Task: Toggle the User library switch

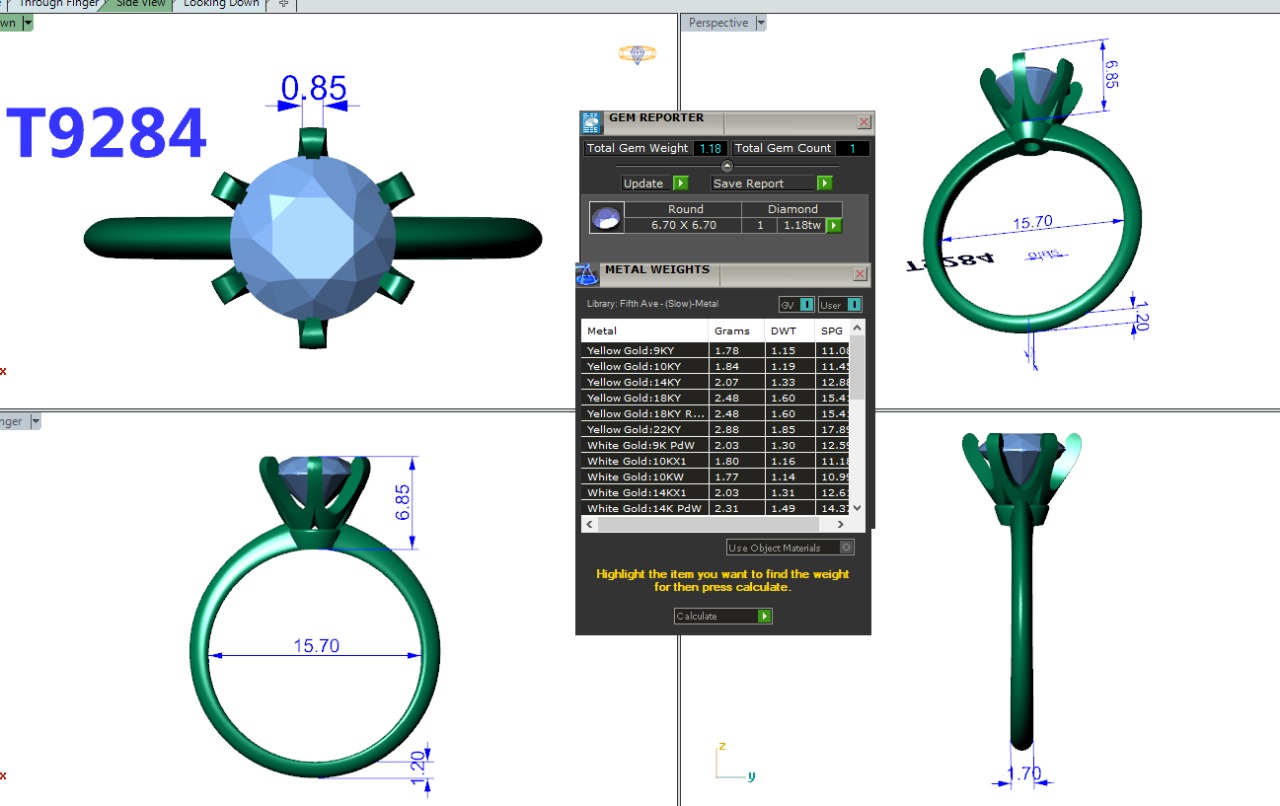Action: pyautogui.click(x=854, y=305)
